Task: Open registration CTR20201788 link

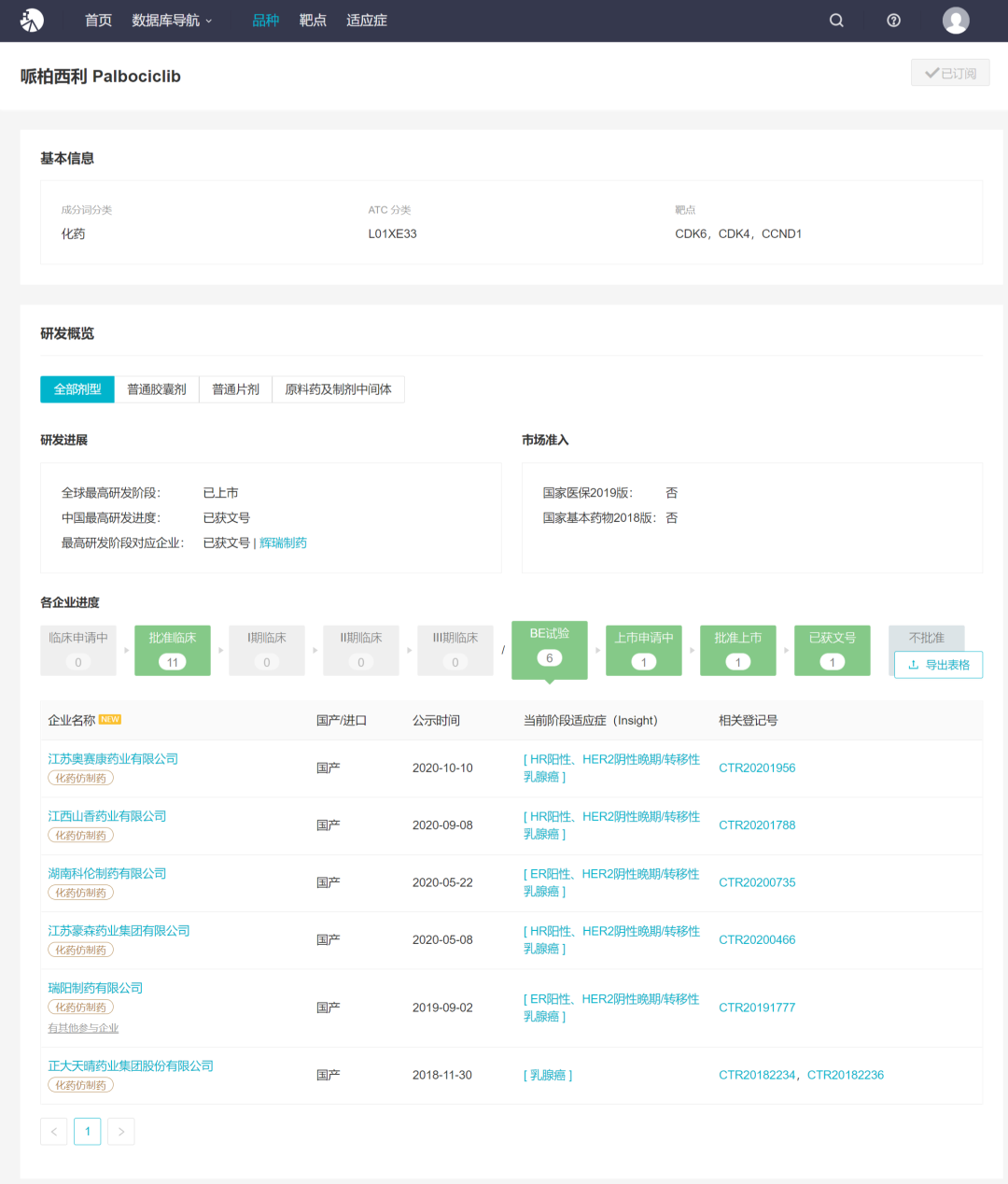Action: (757, 825)
